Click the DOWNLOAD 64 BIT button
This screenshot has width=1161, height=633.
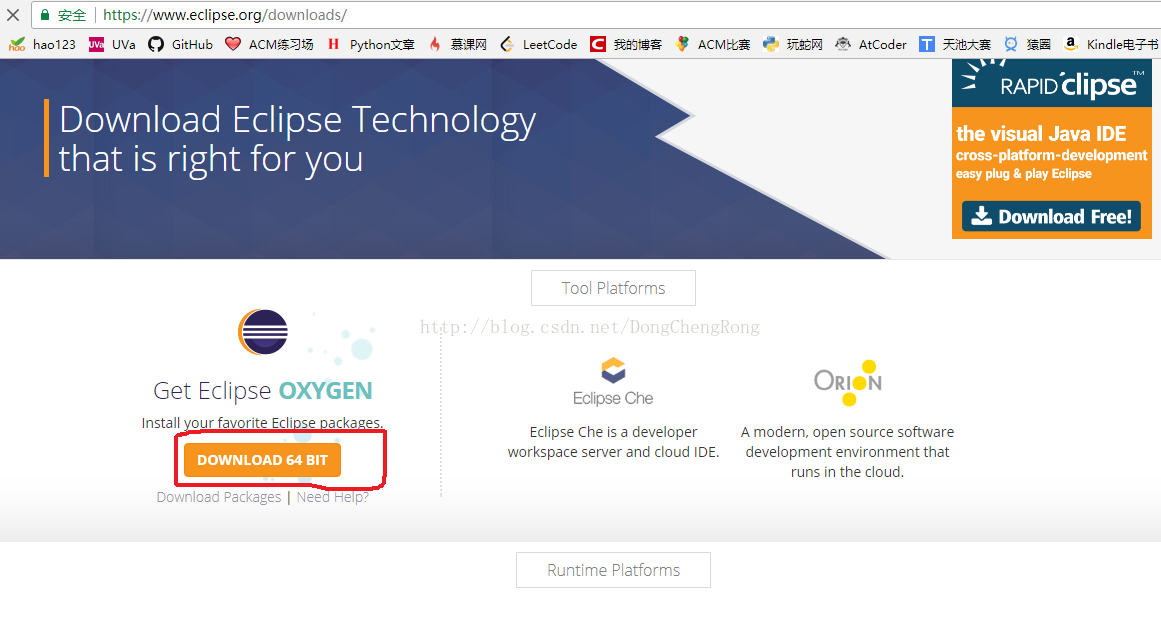pyautogui.click(x=262, y=460)
